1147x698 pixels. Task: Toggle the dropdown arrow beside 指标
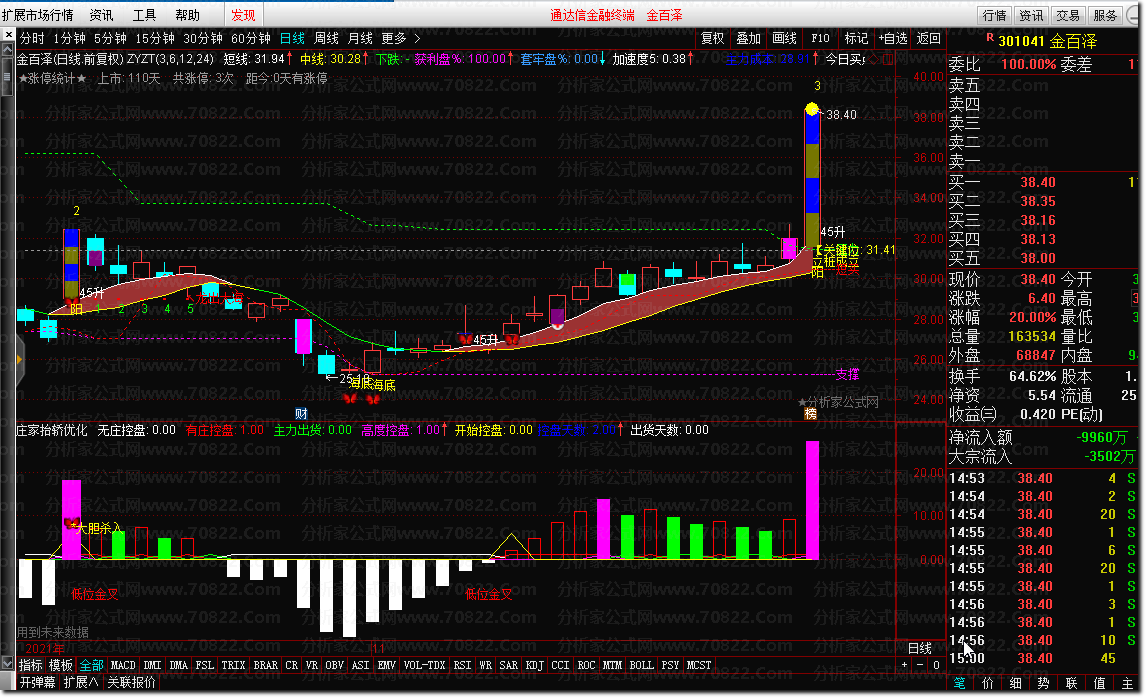(x=8, y=664)
